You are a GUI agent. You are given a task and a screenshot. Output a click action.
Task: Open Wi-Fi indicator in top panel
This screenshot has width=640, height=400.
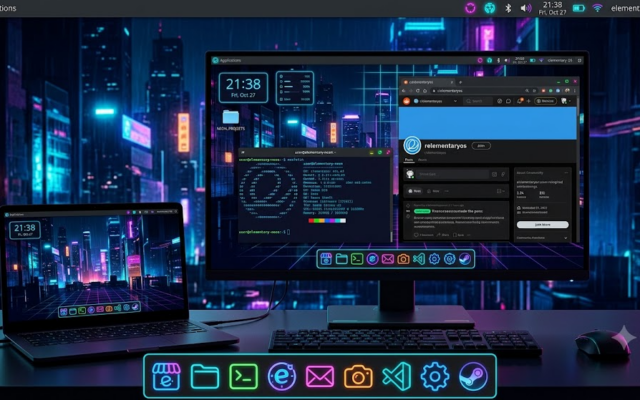598,8
